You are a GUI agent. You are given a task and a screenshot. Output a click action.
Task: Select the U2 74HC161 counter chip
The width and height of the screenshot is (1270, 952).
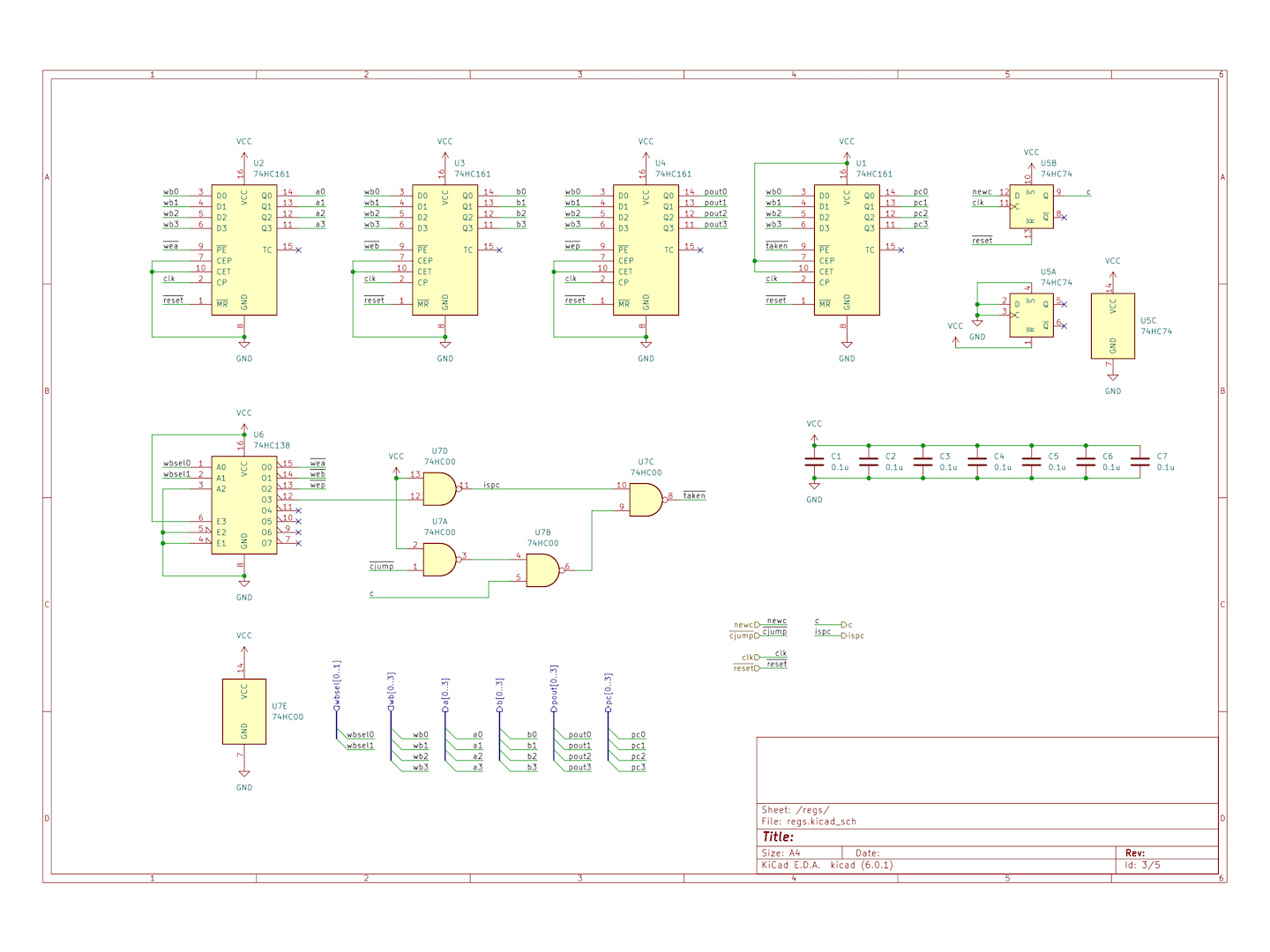pyautogui.click(x=244, y=250)
